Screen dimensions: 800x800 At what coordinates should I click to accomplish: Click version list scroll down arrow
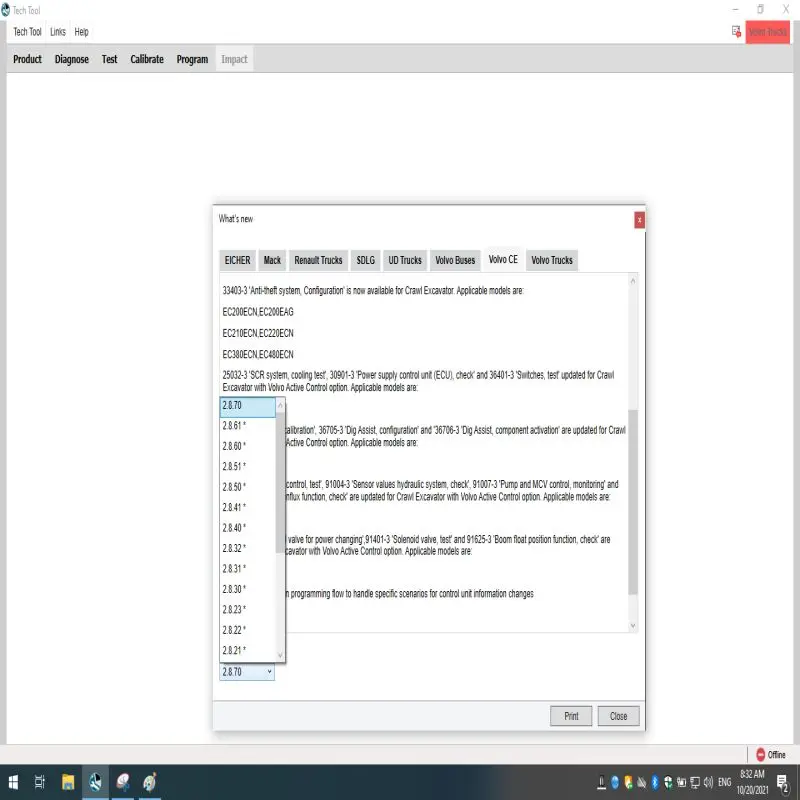click(x=280, y=655)
